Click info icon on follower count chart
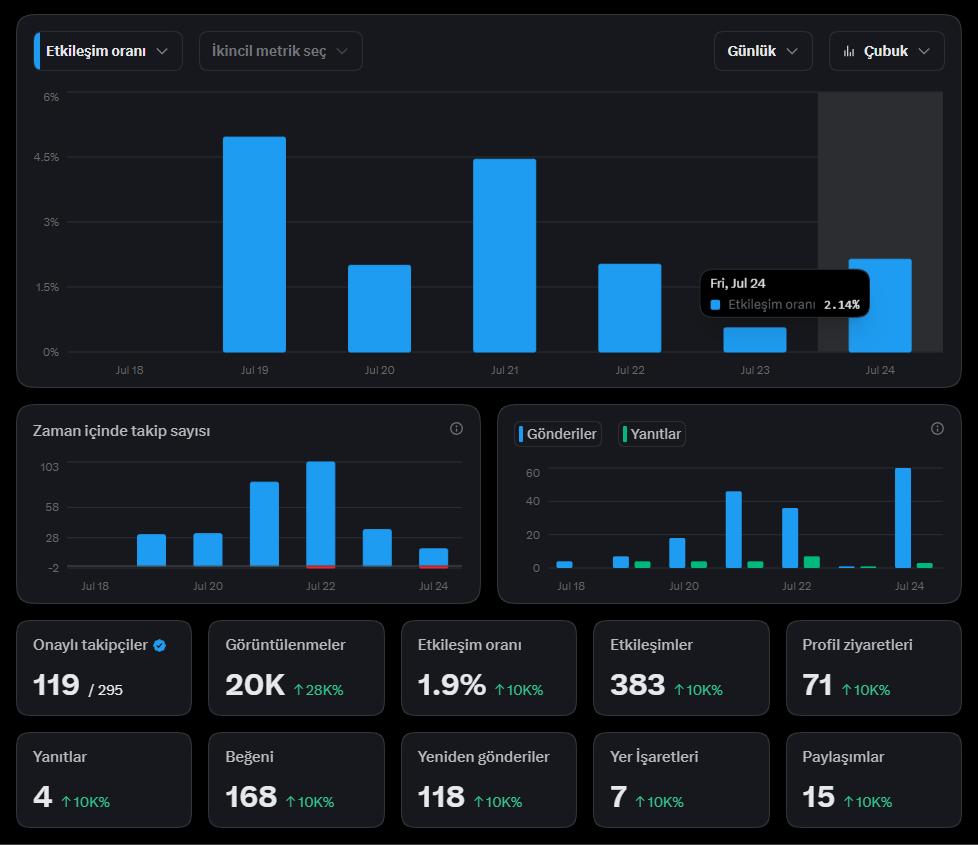Viewport: 978px width, 845px height. coord(457,428)
